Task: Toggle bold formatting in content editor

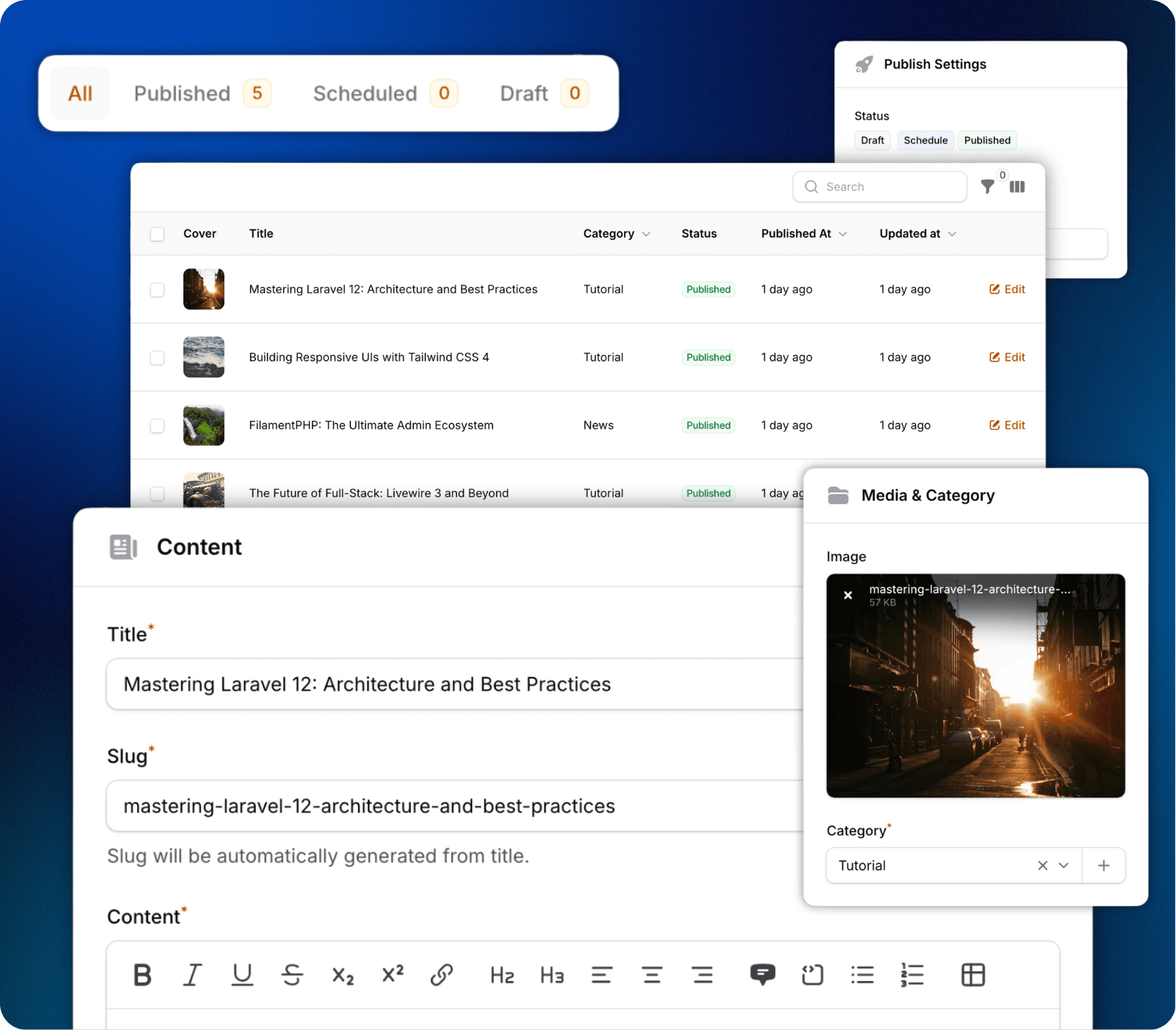Action: click(x=142, y=975)
